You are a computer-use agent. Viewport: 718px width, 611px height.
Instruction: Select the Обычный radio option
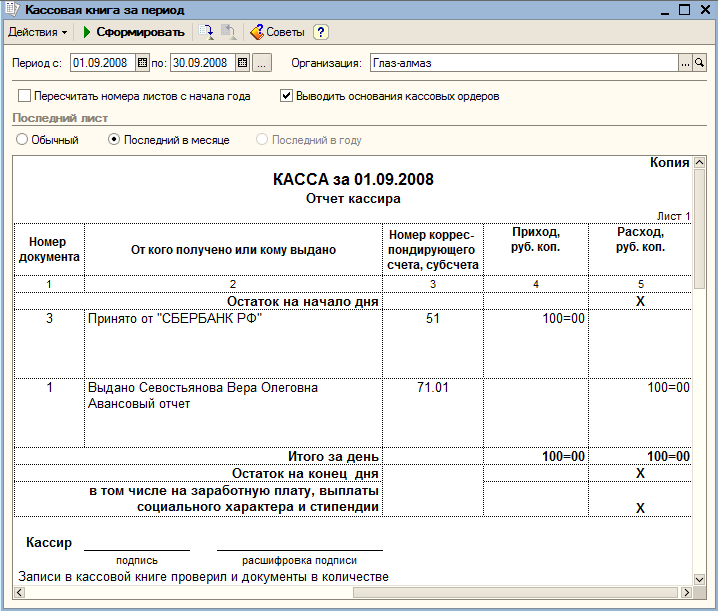coord(22,139)
